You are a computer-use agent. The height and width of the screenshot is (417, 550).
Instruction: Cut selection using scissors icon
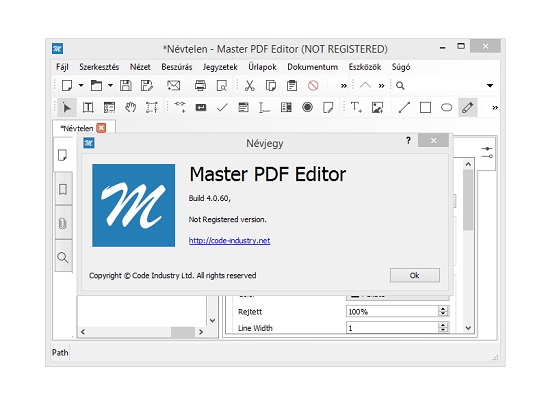click(249, 86)
